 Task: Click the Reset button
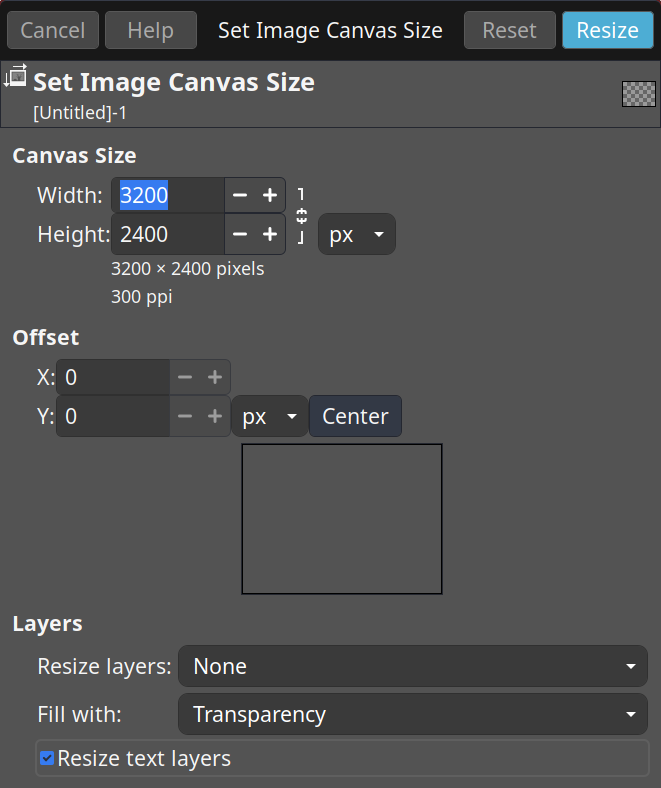[510, 30]
